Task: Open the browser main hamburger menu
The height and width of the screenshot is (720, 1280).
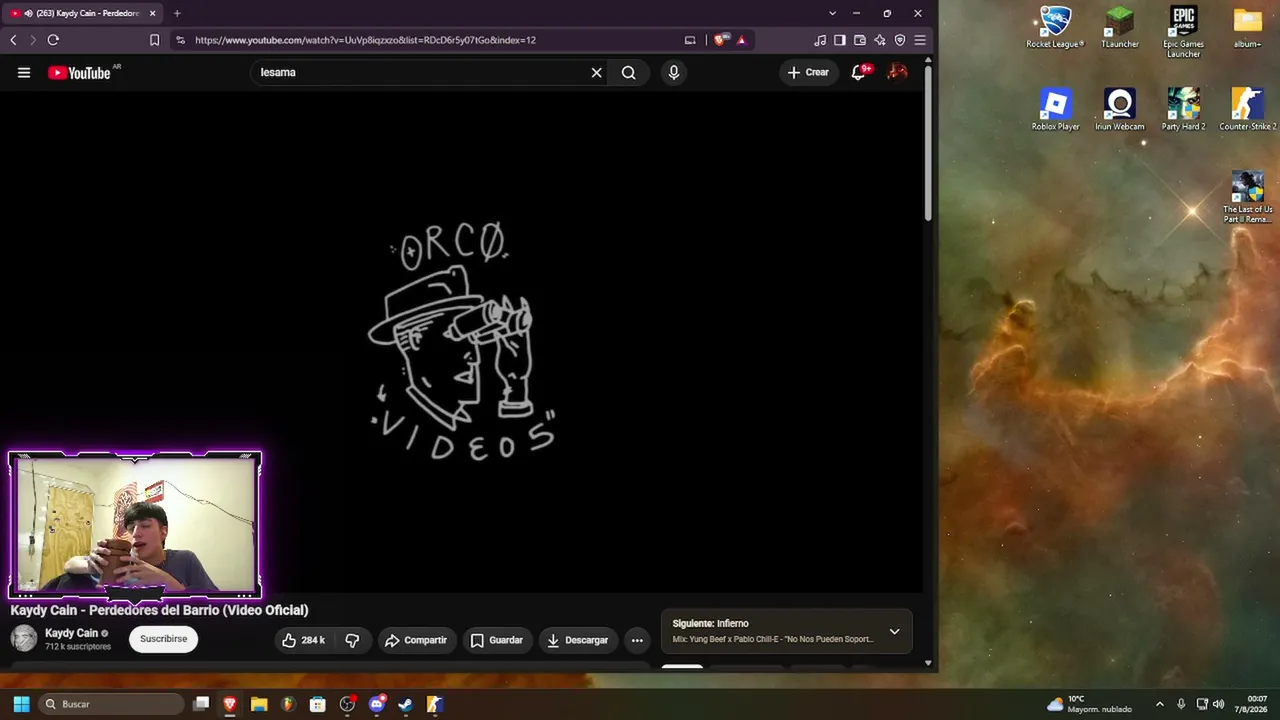Action: click(x=920, y=40)
